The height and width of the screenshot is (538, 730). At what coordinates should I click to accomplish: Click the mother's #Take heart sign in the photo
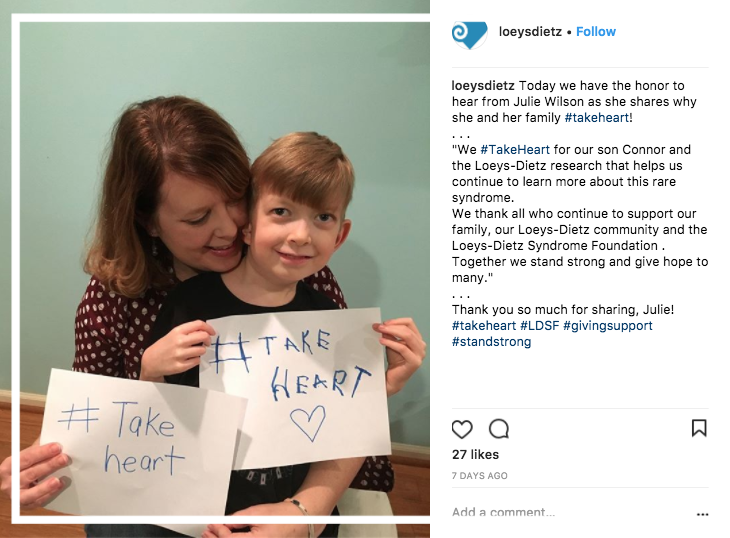(x=142, y=442)
